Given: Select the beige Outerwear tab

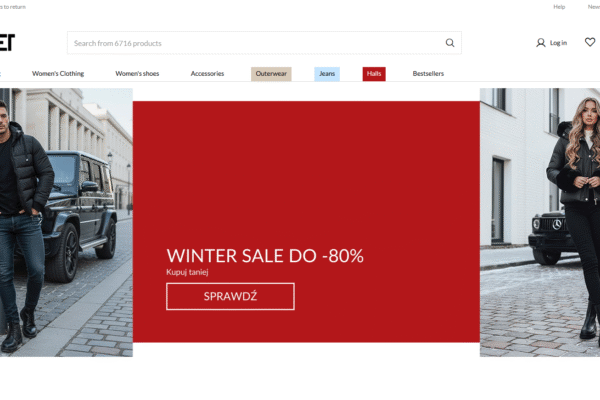Looking at the screenshot, I should [x=271, y=74].
